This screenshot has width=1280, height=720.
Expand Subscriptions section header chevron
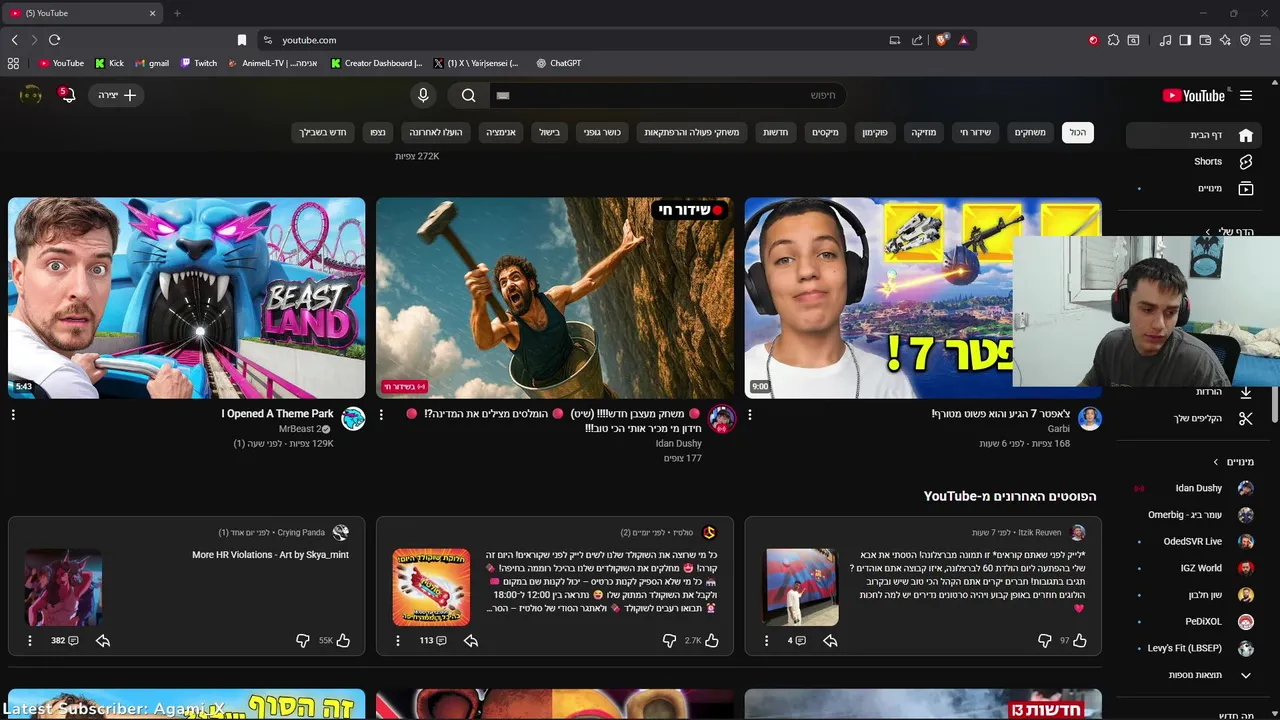(x=1216, y=462)
